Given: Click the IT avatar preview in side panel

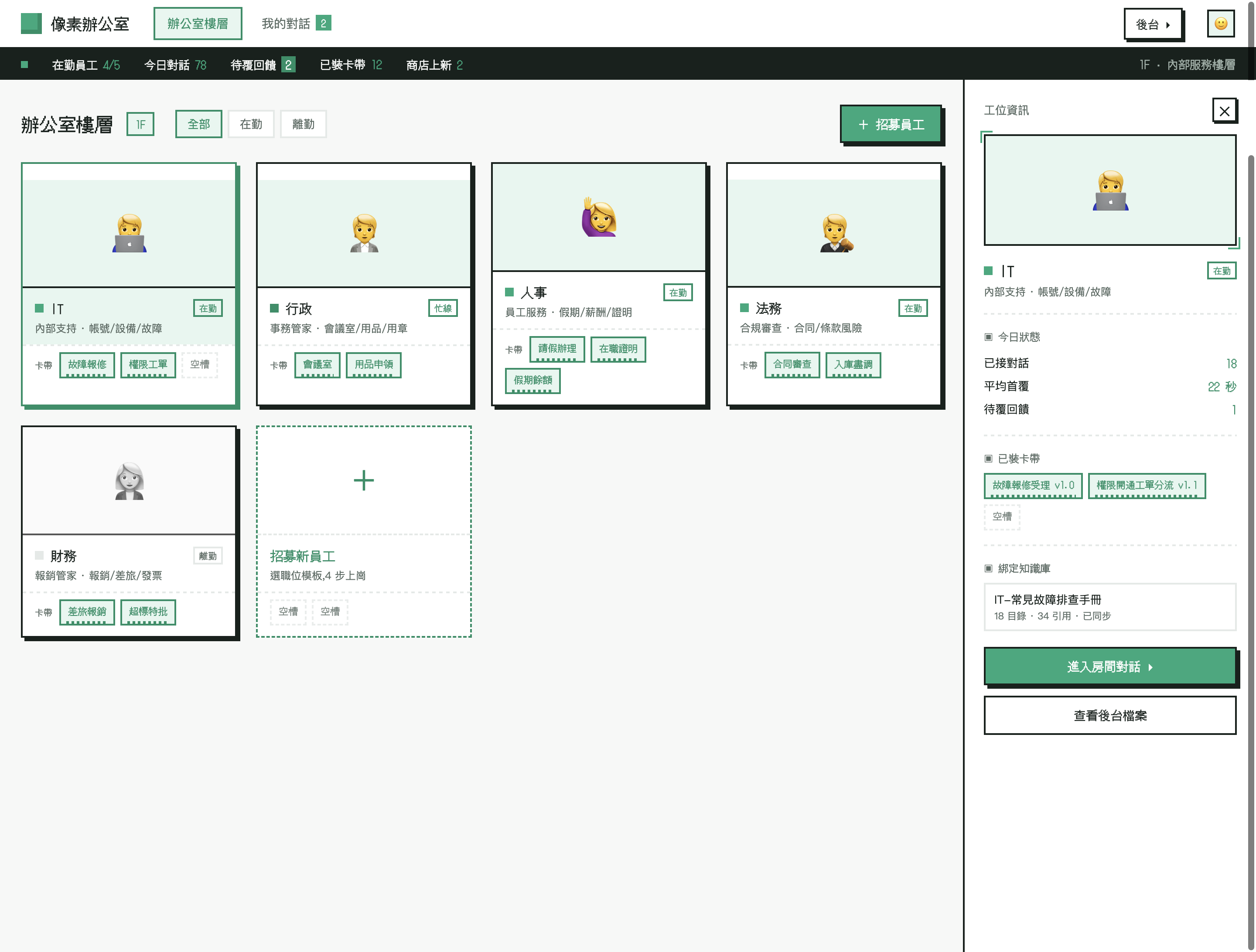Looking at the screenshot, I should 1110,190.
